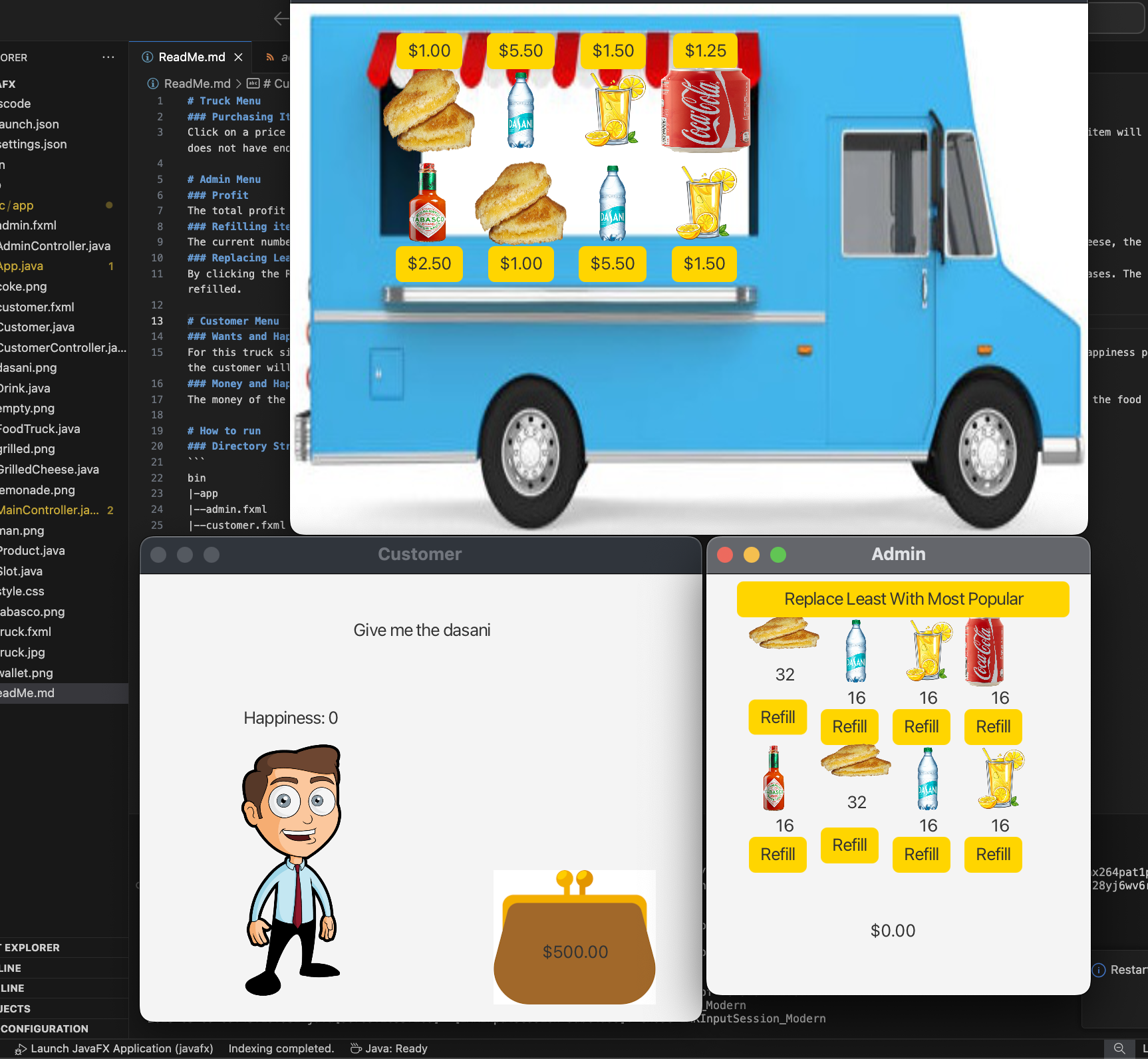This screenshot has width=1148, height=1059.
Task: Close the Admin window with red button
Action: 725,555
